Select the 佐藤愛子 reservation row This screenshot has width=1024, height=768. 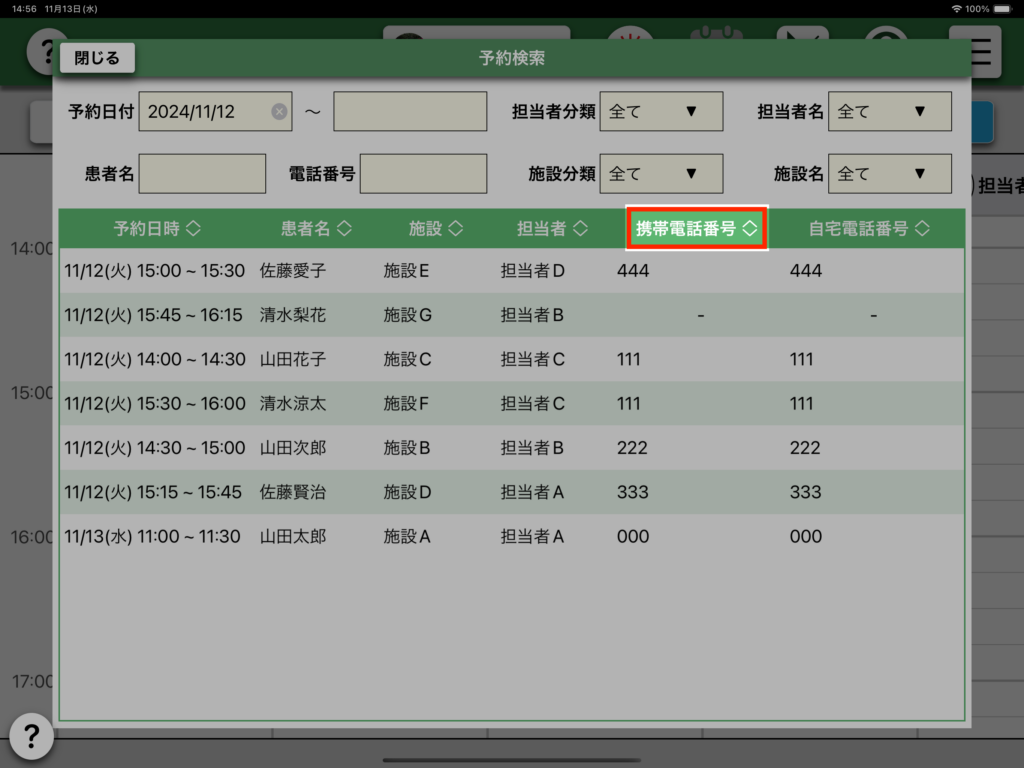510,271
